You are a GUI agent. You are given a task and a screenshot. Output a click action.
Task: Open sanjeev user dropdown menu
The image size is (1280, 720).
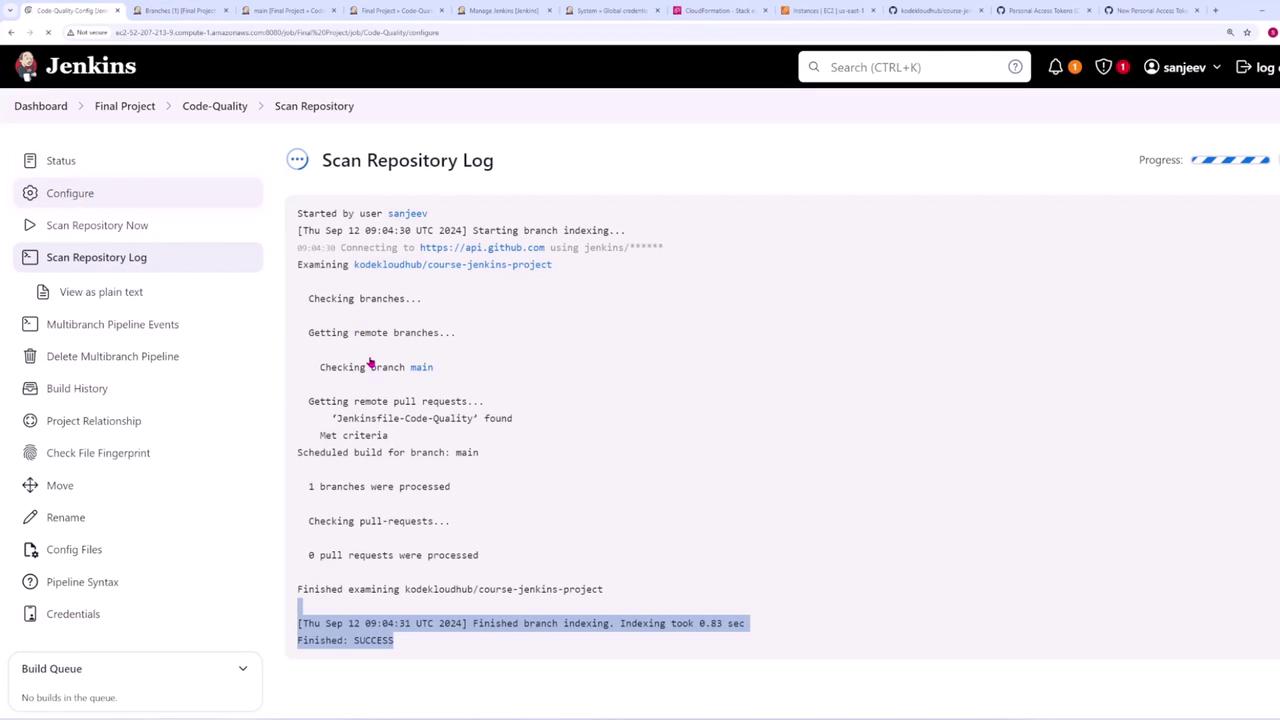[x=1183, y=67]
